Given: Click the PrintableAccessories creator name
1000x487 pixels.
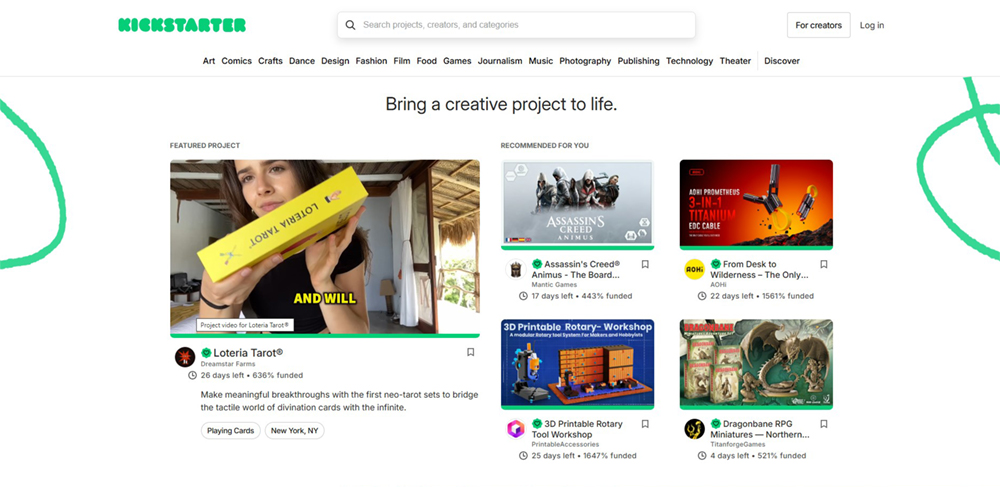Looking at the screenshot, I should [x=566, y=444].
